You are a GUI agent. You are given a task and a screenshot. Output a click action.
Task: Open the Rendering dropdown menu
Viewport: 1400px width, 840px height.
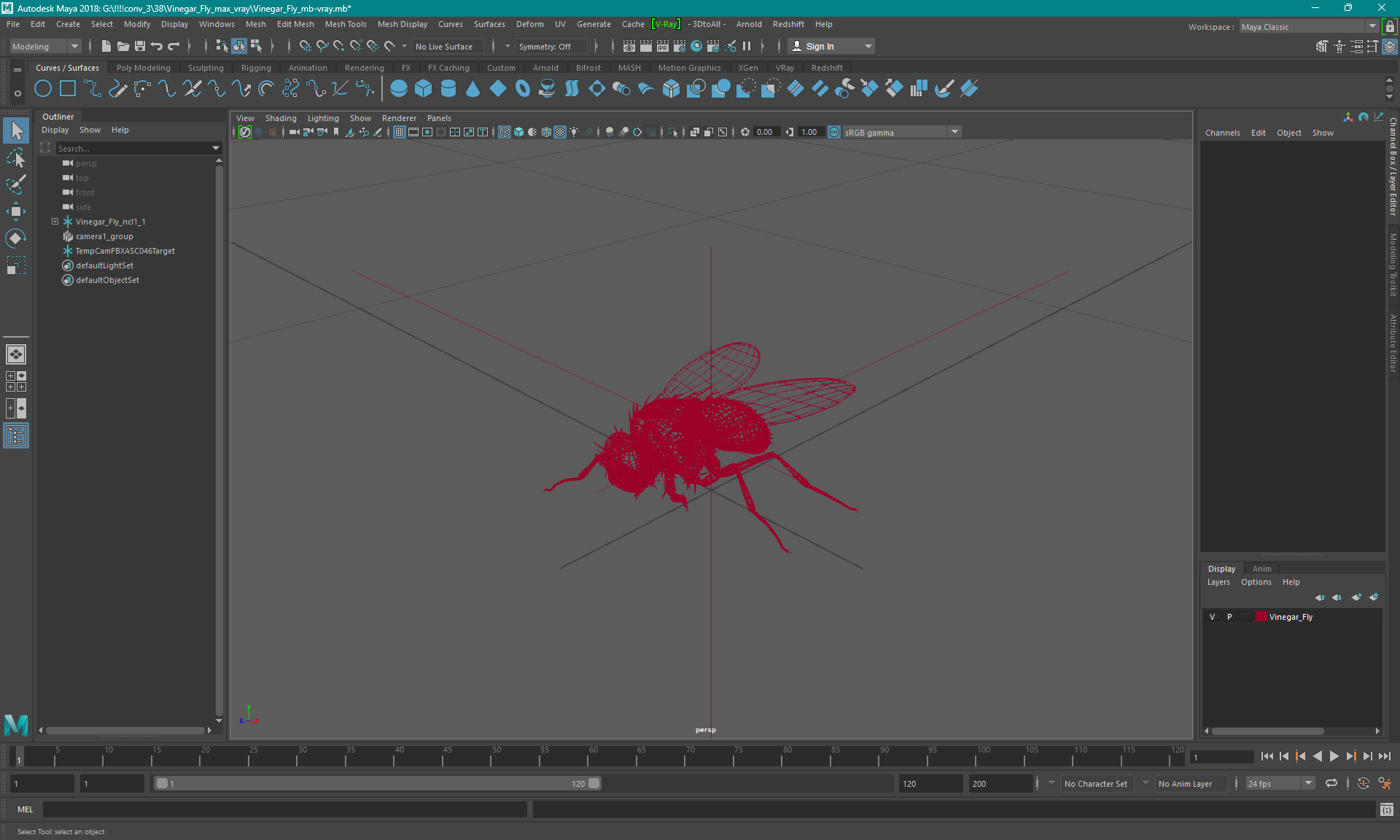pyautogui.click(x=364, y=67)
